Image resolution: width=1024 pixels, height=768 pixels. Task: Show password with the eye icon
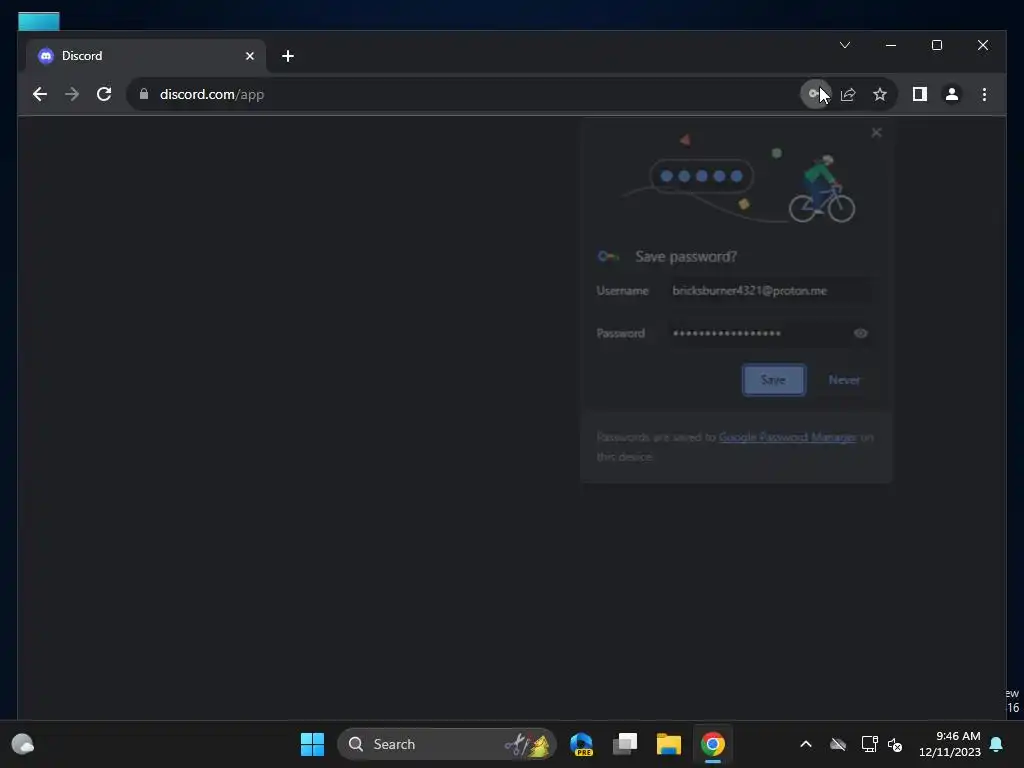pyautogui.click(x=860, y=333)
